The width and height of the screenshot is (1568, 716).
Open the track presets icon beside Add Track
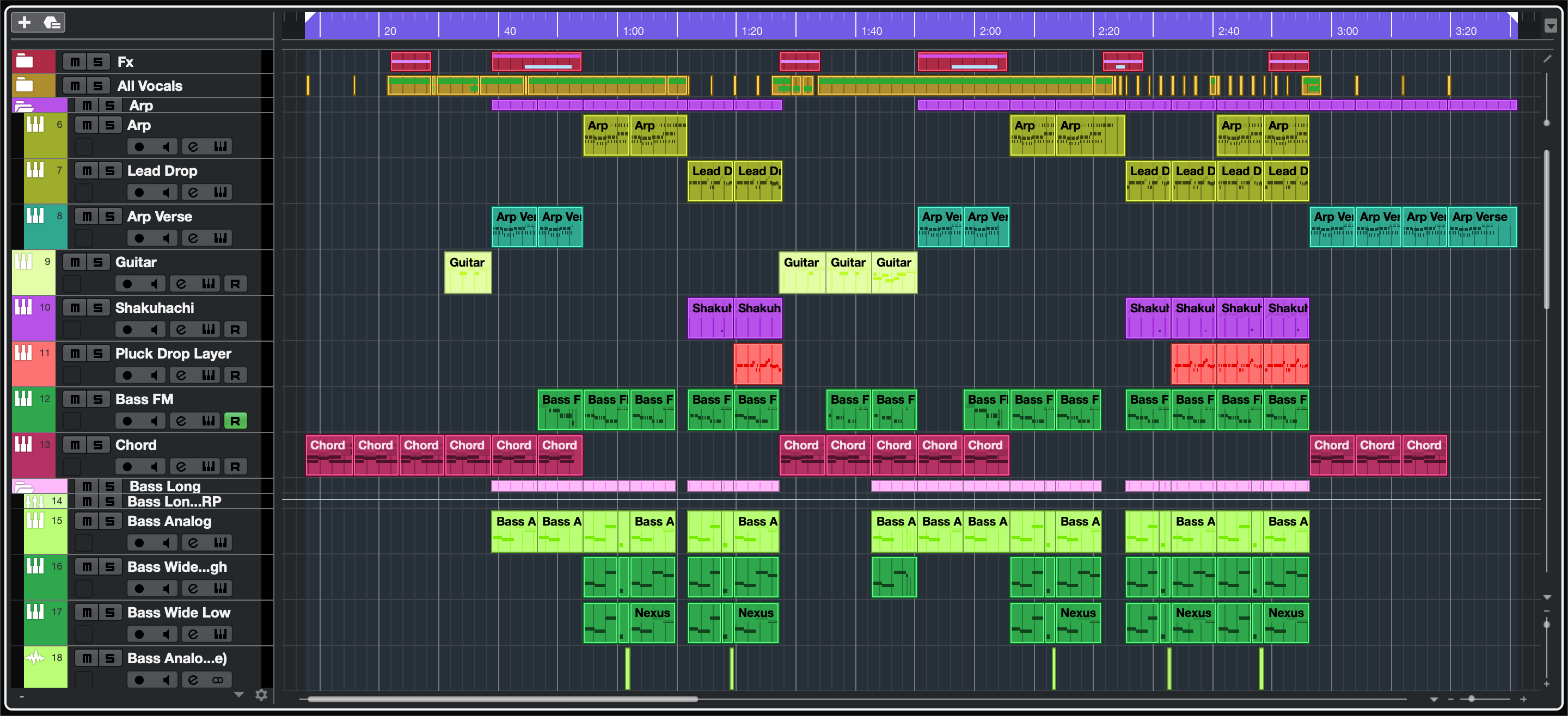tap(52, 22)
